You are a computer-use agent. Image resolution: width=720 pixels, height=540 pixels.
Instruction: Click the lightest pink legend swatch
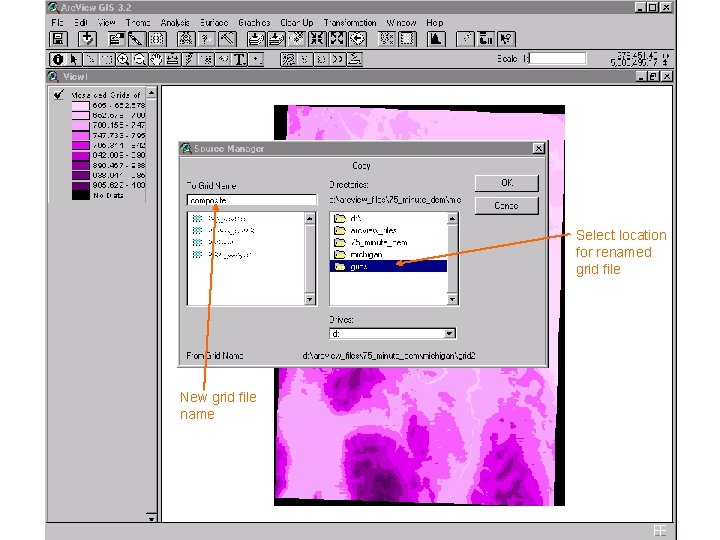80,106
